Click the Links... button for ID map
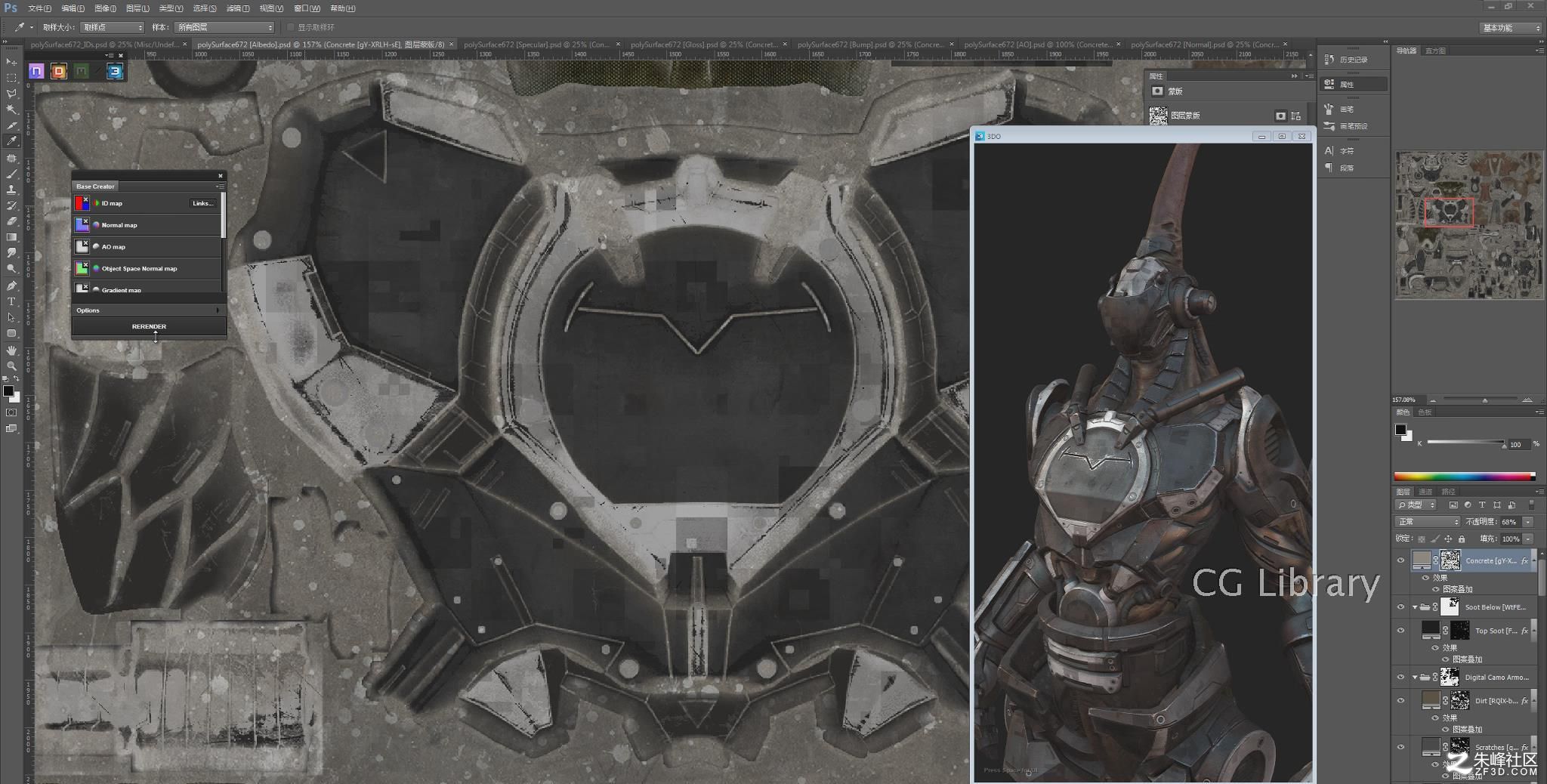 pyautogui.click(x=202, y=203)
